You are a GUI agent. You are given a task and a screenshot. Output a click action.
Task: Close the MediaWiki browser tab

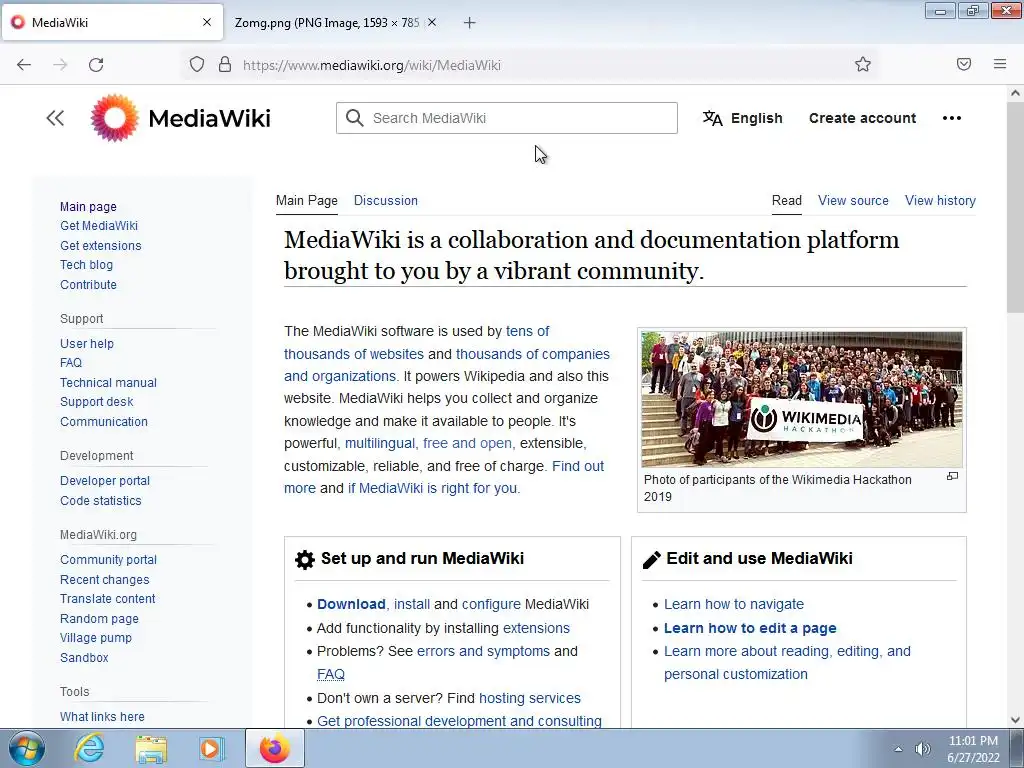click(x=207, y=22)
